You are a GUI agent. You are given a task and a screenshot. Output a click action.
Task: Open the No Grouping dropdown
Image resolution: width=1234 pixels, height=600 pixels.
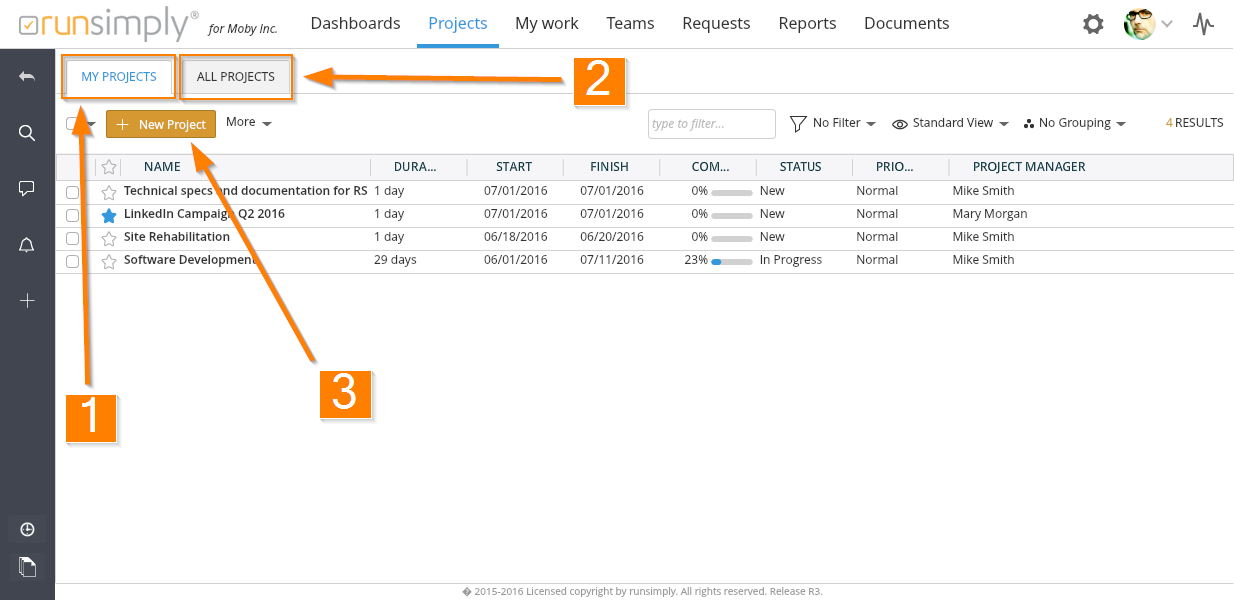tap(1075, 123)
